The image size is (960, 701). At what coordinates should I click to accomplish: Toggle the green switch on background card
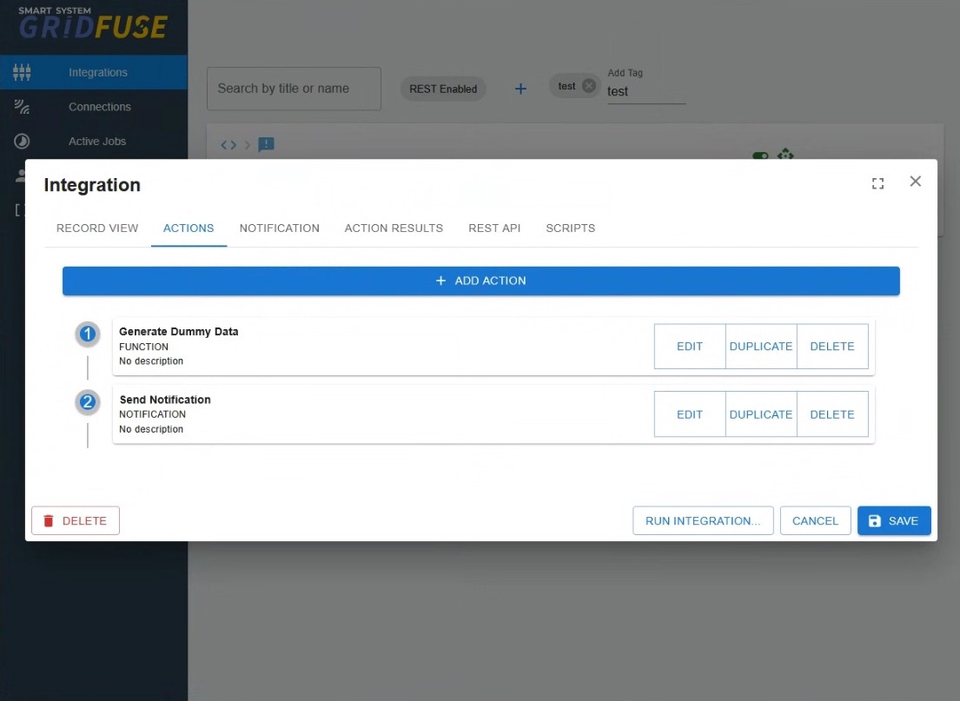tap(760, 156)
